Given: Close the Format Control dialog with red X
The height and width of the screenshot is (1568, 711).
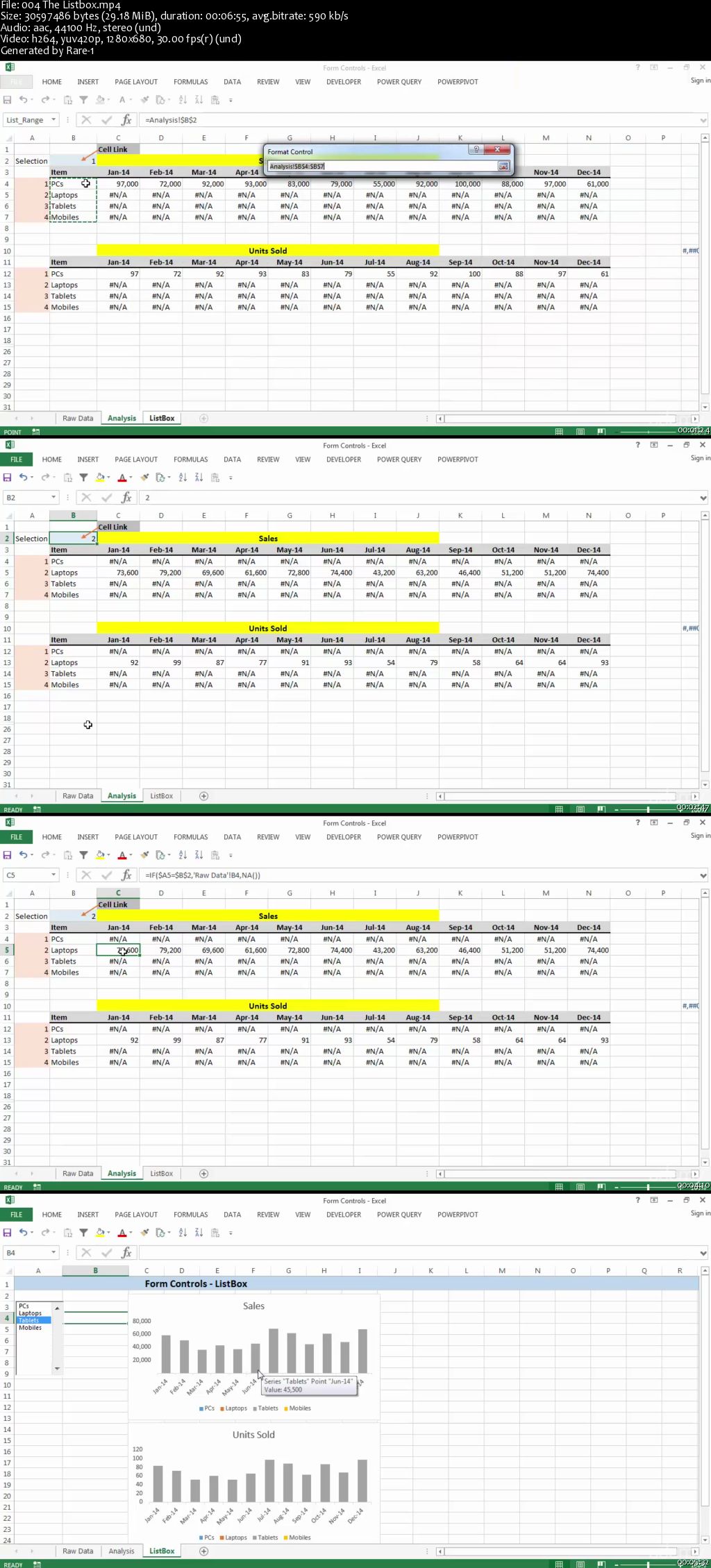Looking at the screenshot, I should click(x=497, y=150).
